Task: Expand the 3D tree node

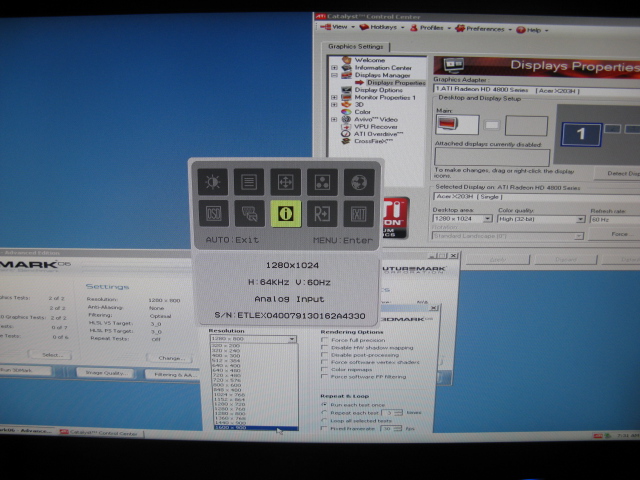Action: (334, 105)
